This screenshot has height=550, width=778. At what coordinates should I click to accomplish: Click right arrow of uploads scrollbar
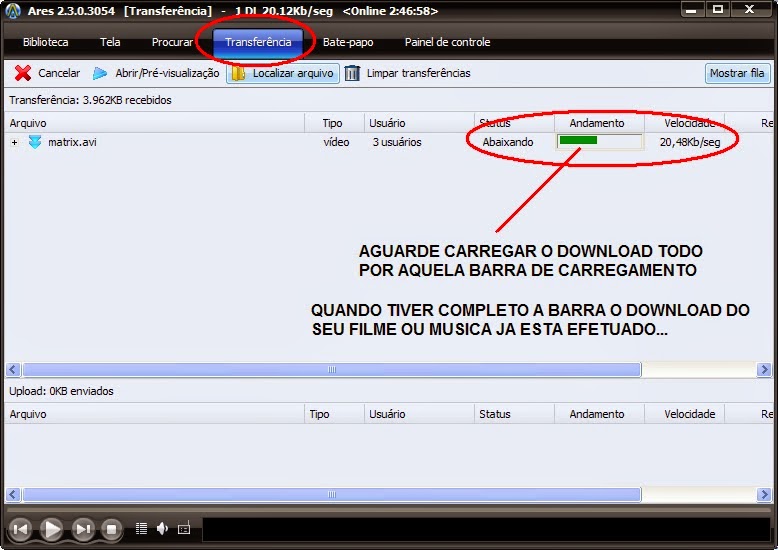pos(764,495)
